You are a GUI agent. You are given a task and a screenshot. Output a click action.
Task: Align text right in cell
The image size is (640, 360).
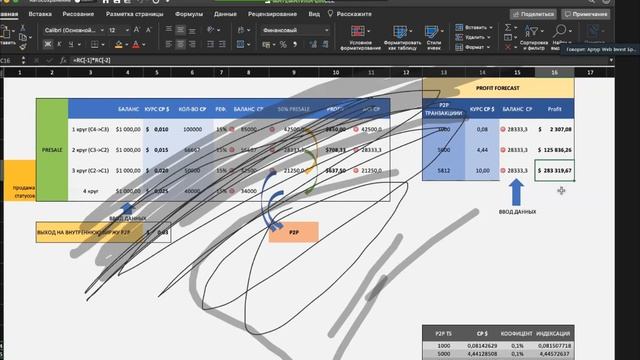192,44
